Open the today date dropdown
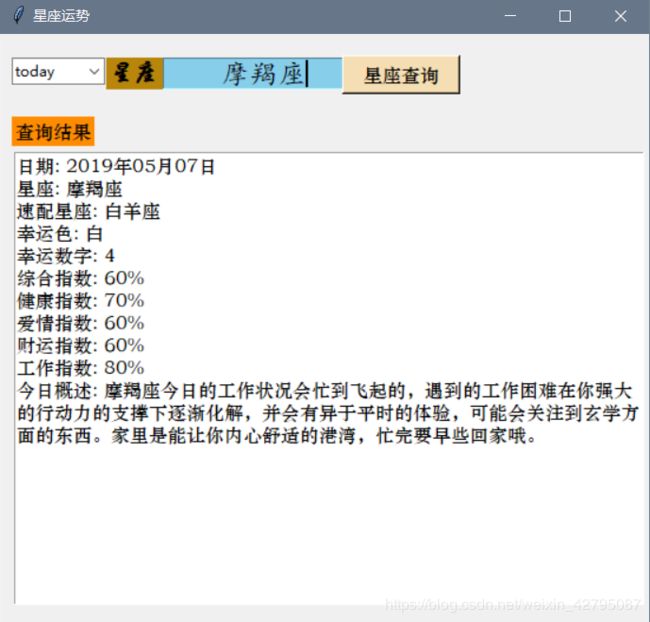This screenshot has height=622, width=650. coord(58,72)
